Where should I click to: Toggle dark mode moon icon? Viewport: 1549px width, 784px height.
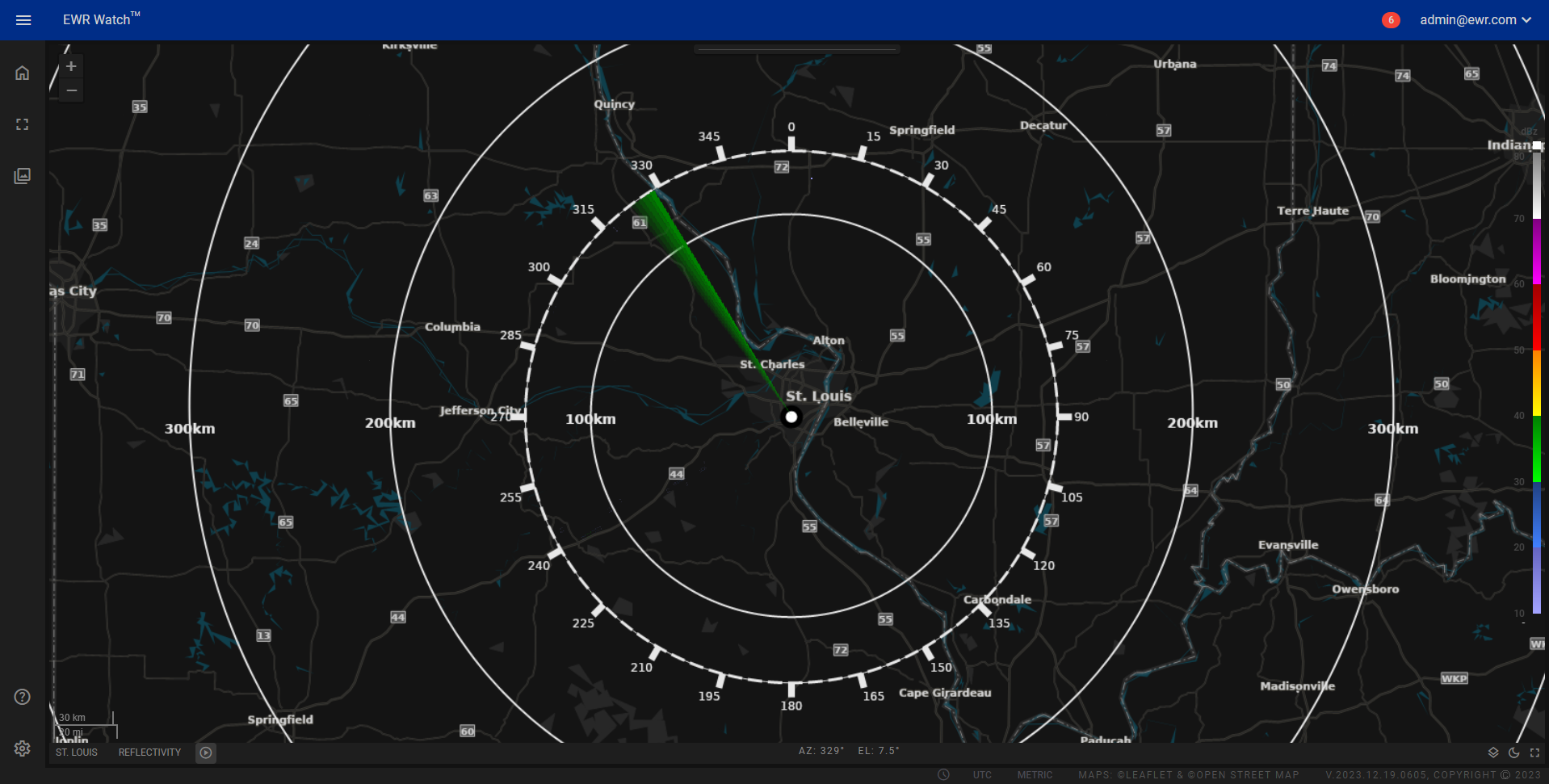[1514, 753]
